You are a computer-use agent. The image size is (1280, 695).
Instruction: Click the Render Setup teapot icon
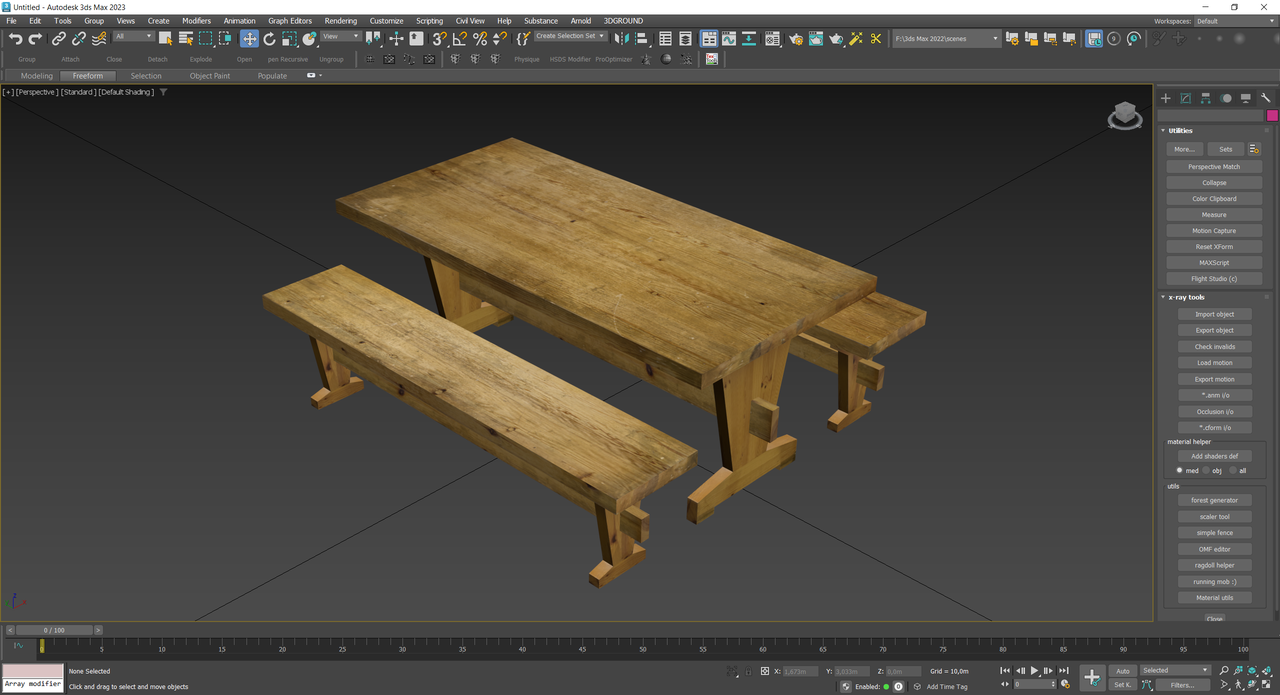point(795,39)
